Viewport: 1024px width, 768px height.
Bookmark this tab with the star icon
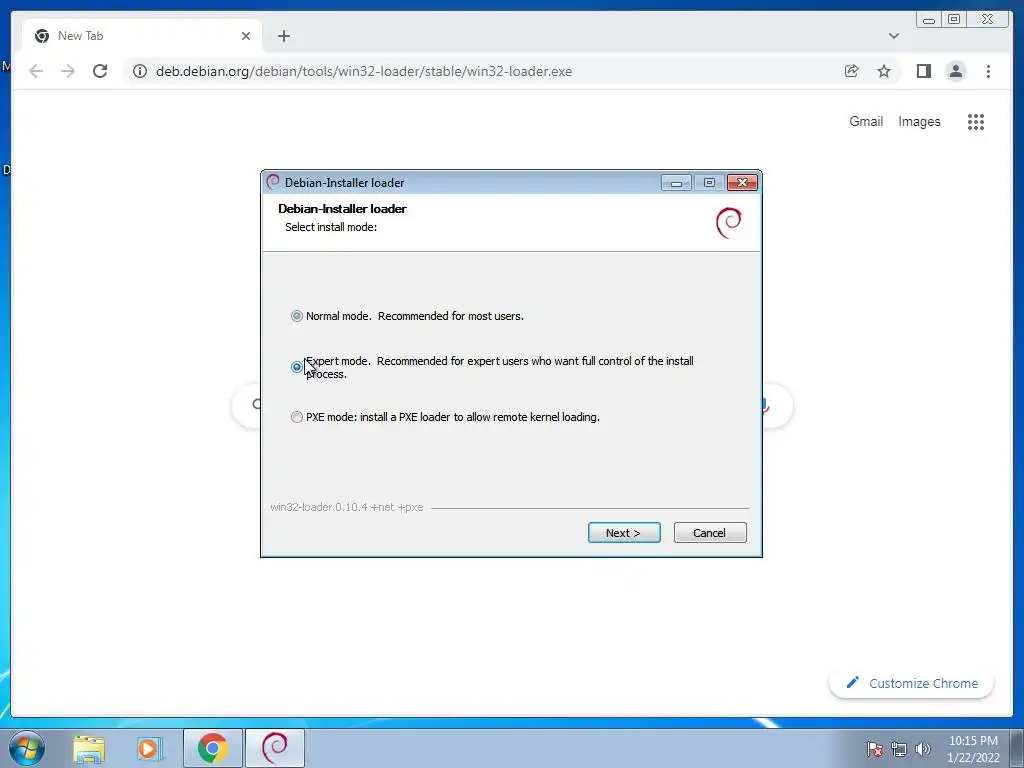point(884,71)
